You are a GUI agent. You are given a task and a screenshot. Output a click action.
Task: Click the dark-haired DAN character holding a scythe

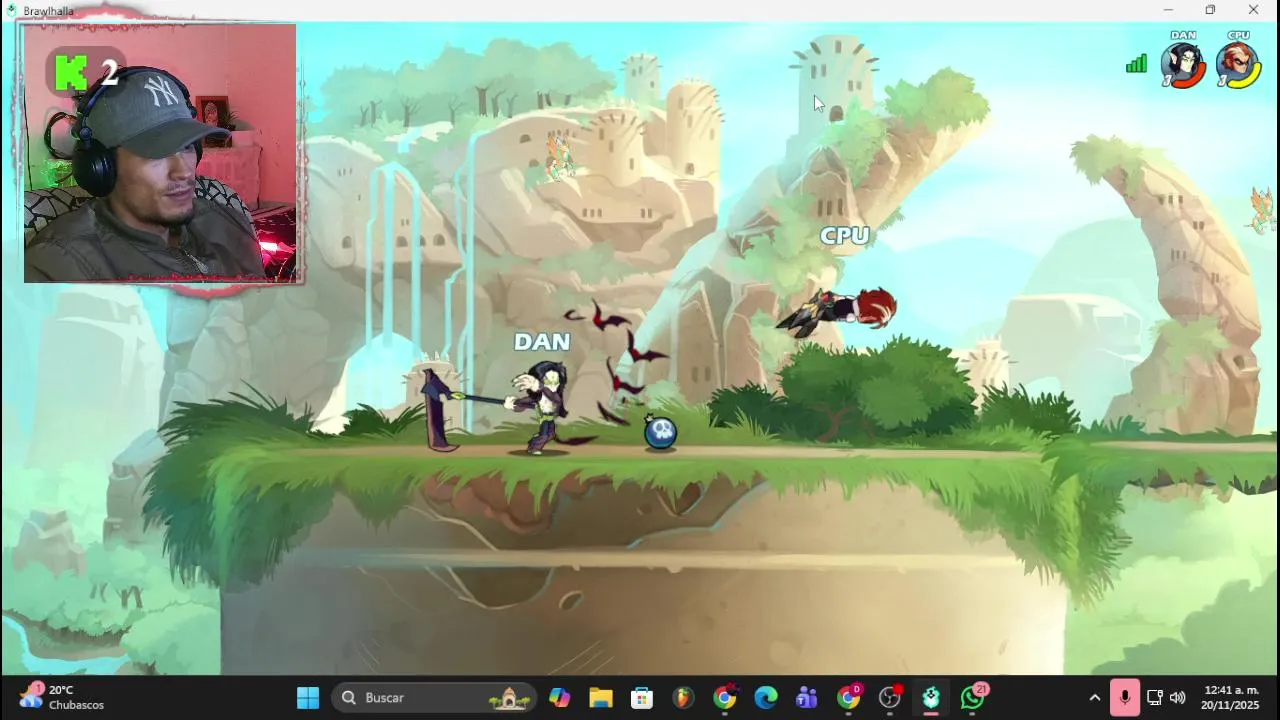543,407
